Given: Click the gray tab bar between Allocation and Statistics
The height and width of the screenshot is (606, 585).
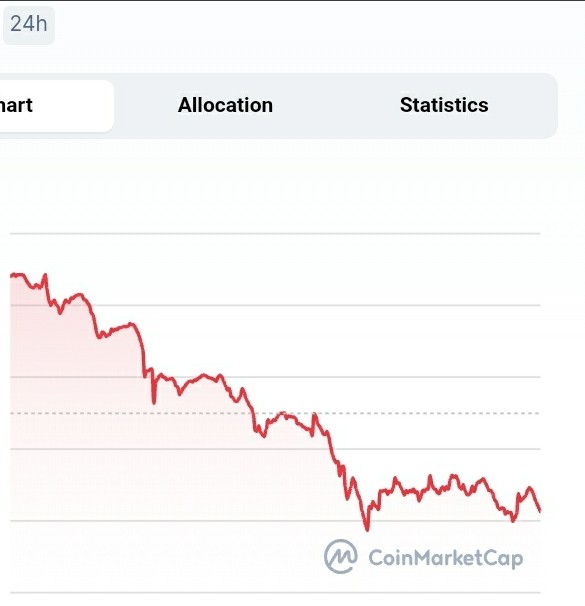Looking at the screenshot, I should 336,106.
